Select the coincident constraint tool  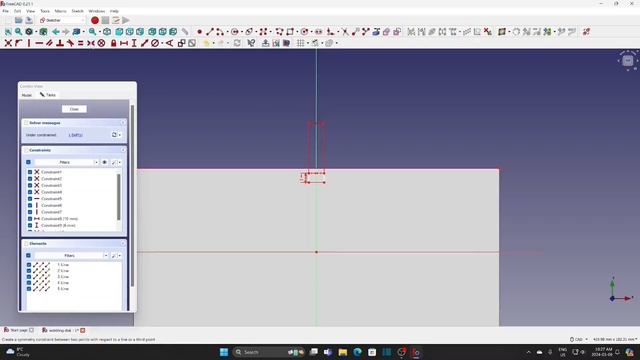pos(8,43)
